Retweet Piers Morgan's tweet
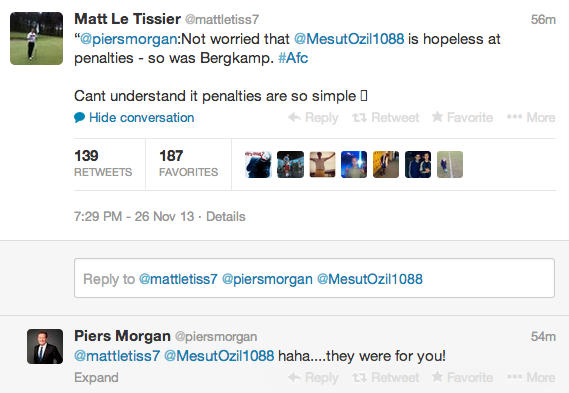 386,377
